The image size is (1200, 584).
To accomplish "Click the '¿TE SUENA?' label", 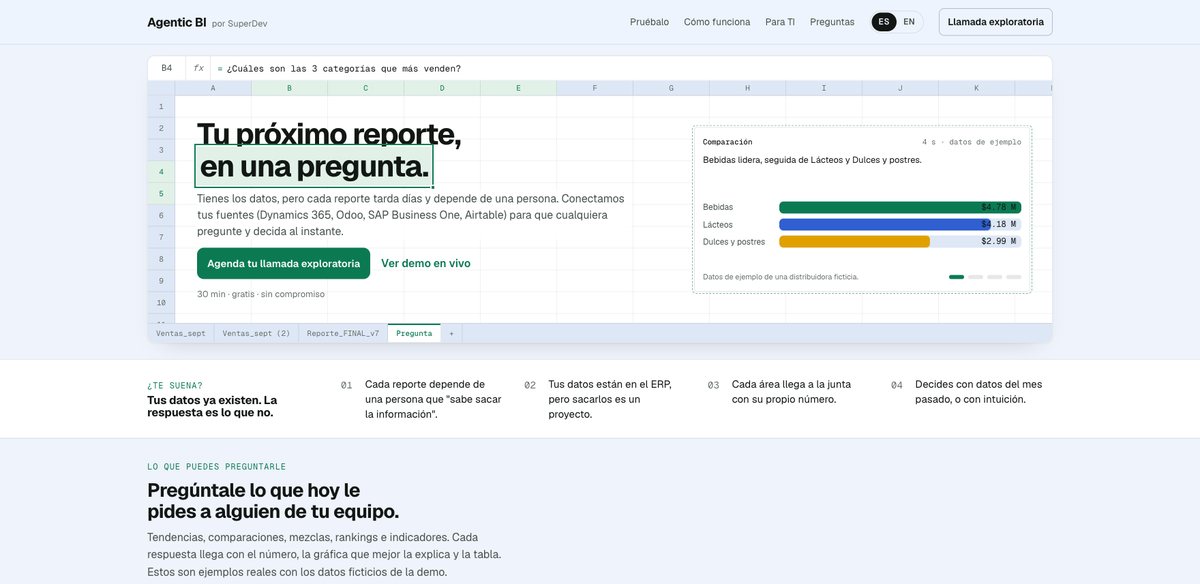I will click(x=175, y=385).
